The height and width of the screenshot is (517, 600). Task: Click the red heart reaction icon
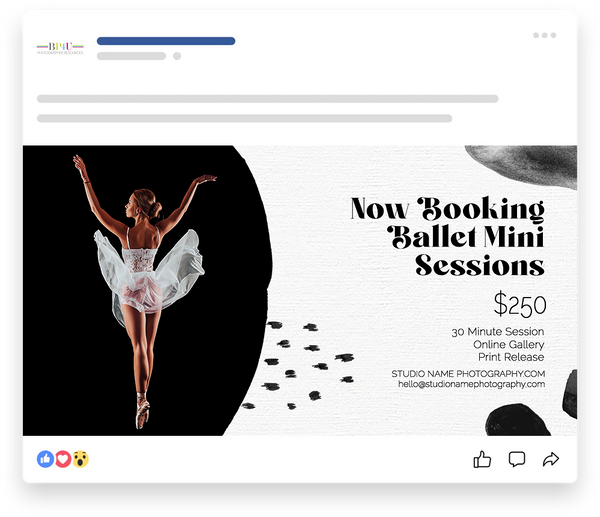coord(63,459)
